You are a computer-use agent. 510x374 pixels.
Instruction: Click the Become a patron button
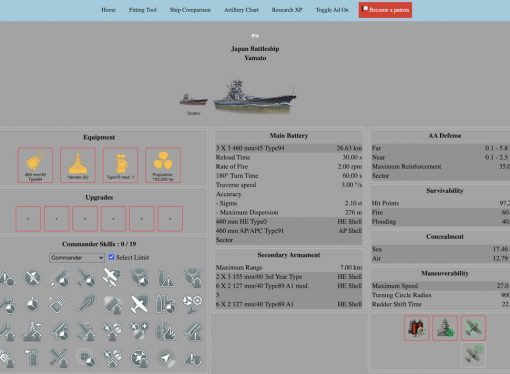pos(385,10)
